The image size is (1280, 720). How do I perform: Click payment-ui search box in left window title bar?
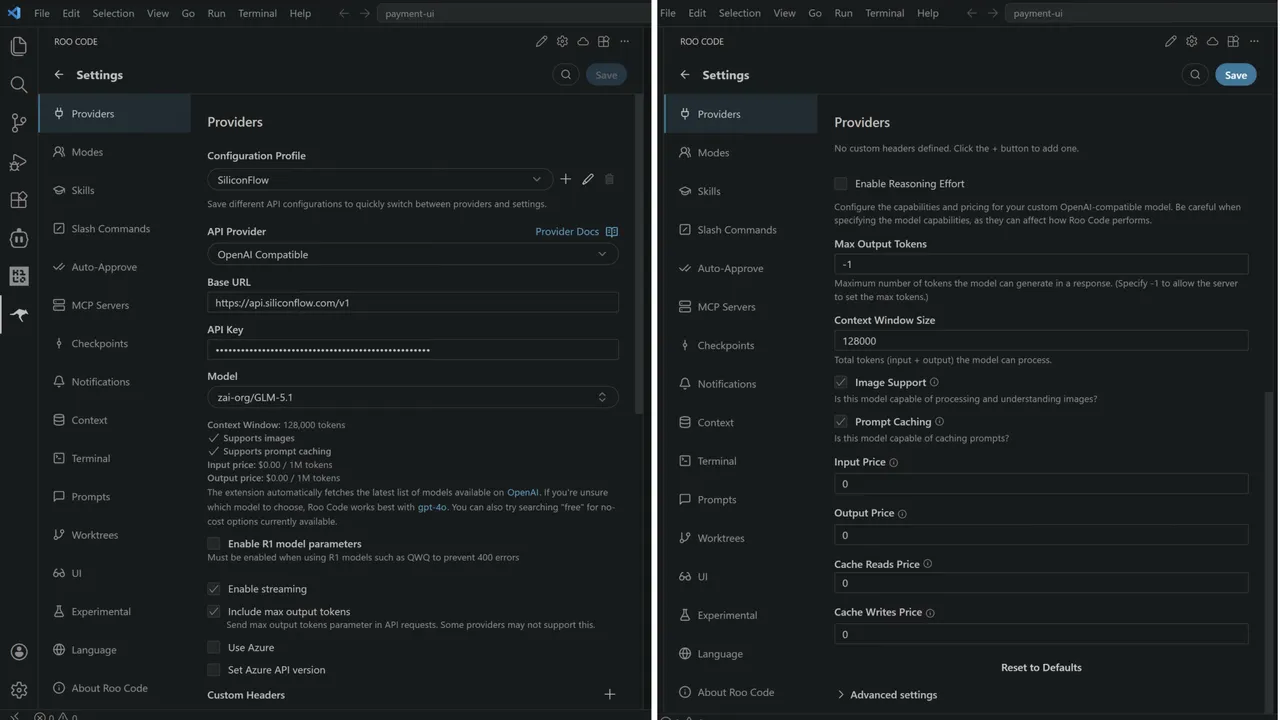tap(513, 13)
